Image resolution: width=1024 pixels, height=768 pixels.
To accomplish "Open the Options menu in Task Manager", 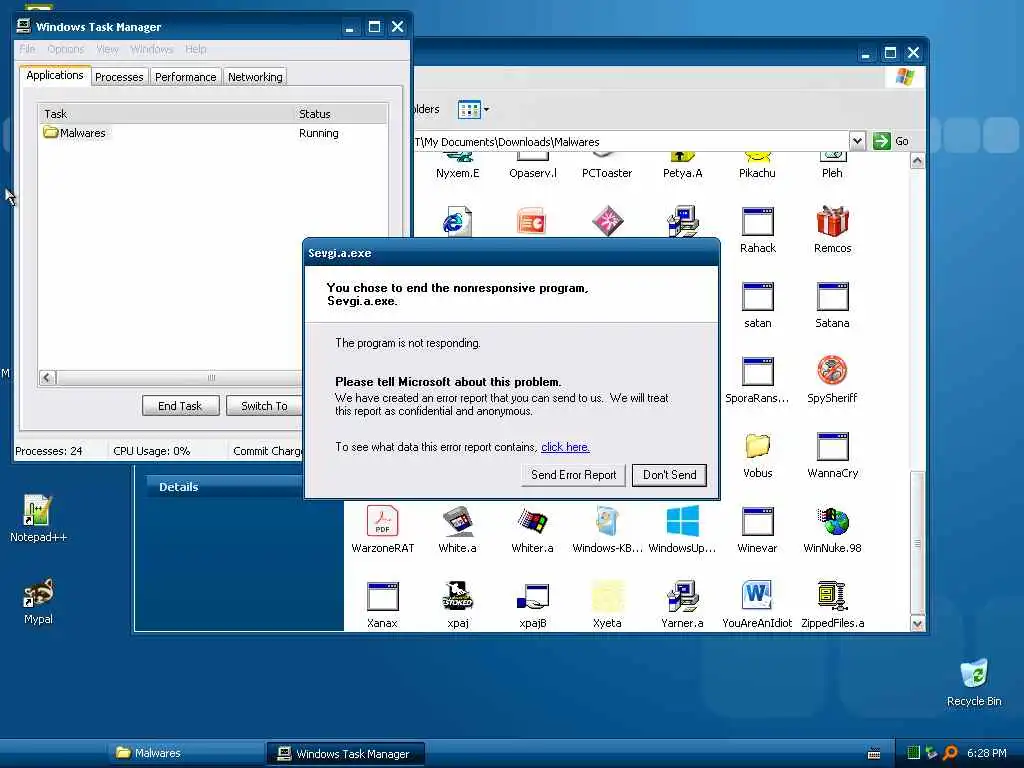I will [x=65, y=49].
